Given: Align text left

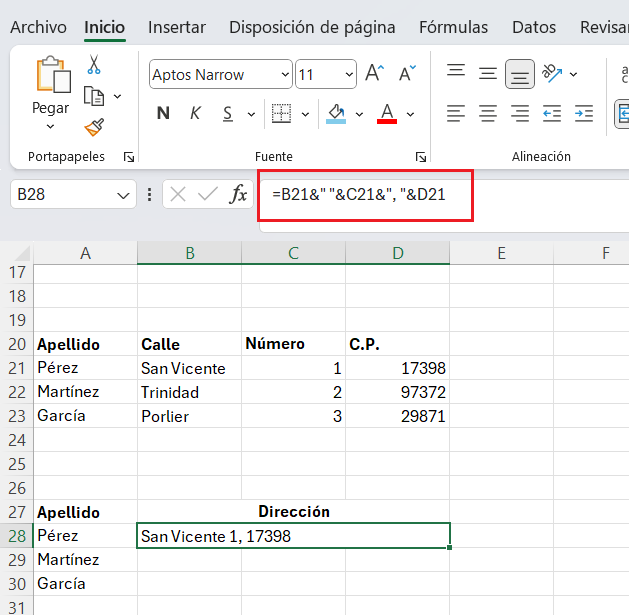Looking at the screenshot, I should coord(456,114).
